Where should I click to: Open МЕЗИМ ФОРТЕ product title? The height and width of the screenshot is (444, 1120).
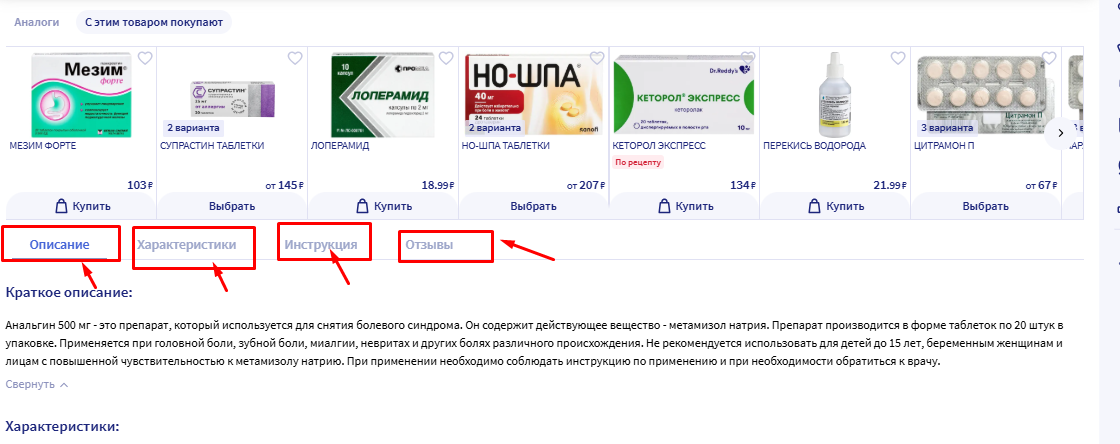[x=43, y=146]
